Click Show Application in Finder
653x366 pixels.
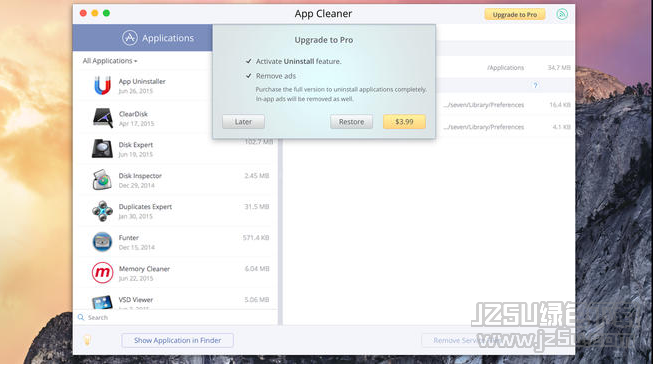pyautogui.click(x=177, y=340)
